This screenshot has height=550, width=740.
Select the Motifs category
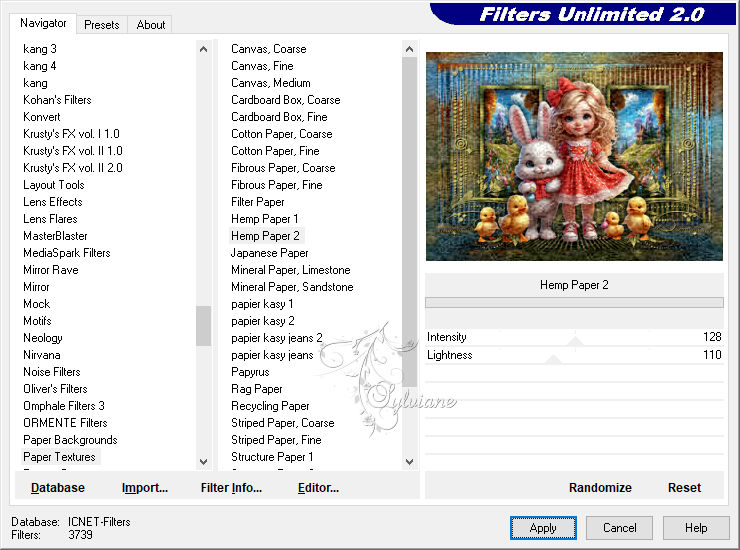(37, 321)
